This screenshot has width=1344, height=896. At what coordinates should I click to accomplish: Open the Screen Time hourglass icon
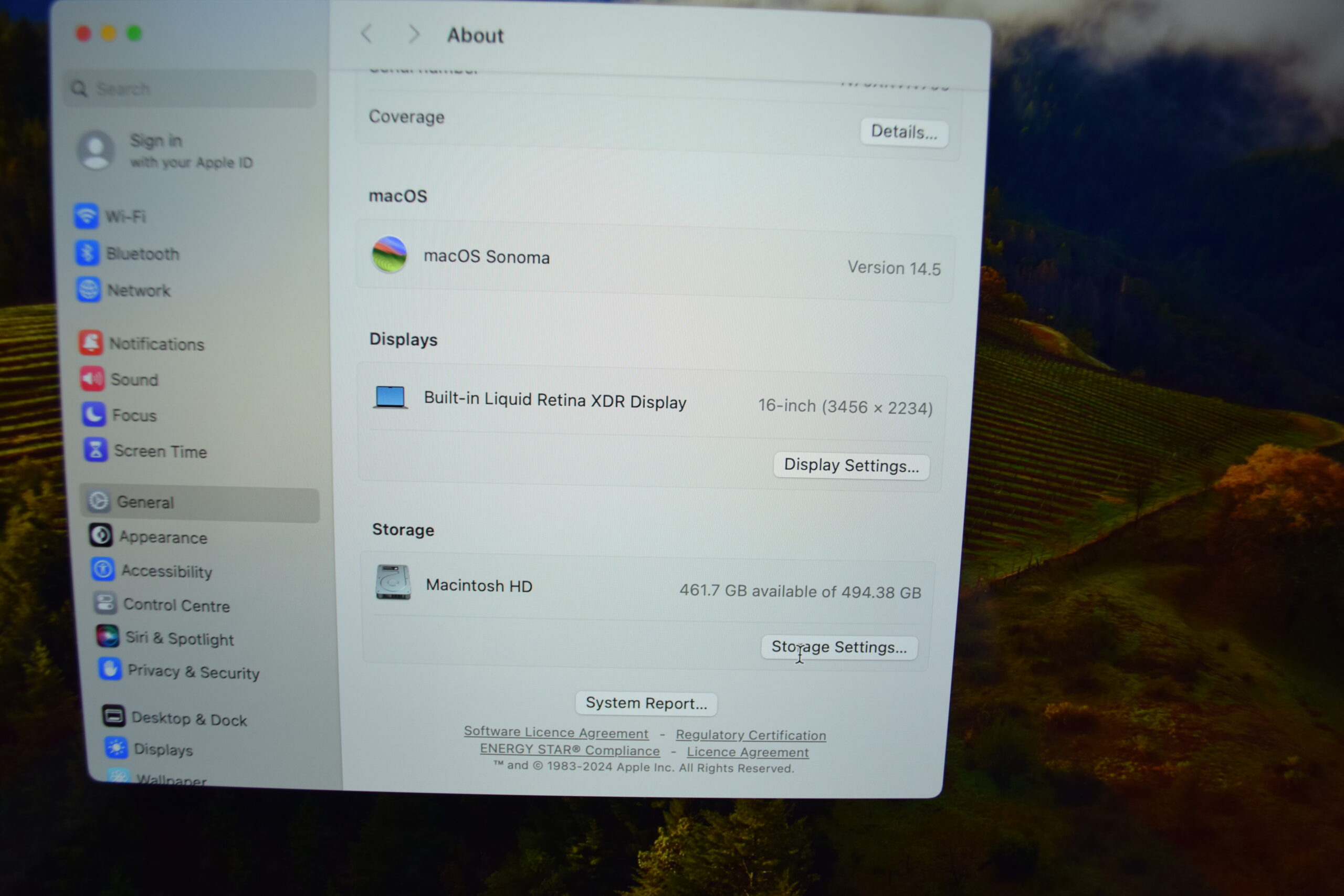coord(96,450)
